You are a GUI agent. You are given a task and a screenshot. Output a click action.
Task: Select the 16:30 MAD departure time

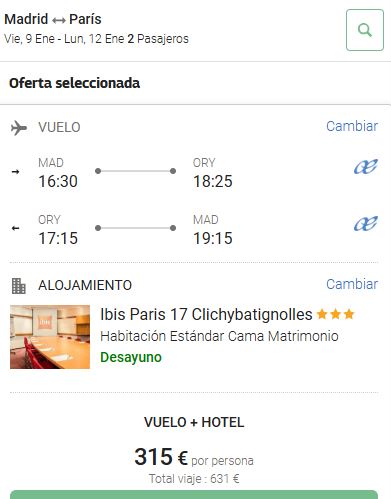58,181
